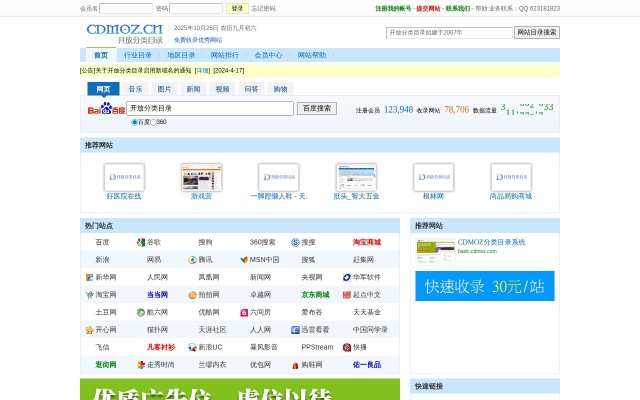Click the 腾讯 penguin icon
The width and height of the screenshot is (640, 400).
[192, 259]
